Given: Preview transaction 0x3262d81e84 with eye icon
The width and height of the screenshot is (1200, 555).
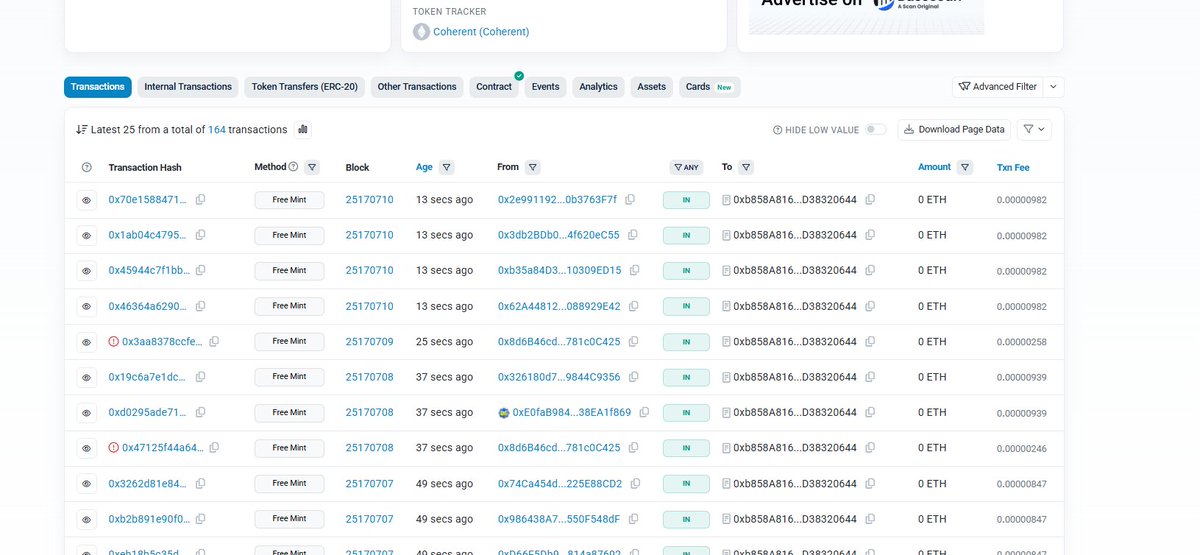Looking at the screenshot, I should [x=86, y=484].
